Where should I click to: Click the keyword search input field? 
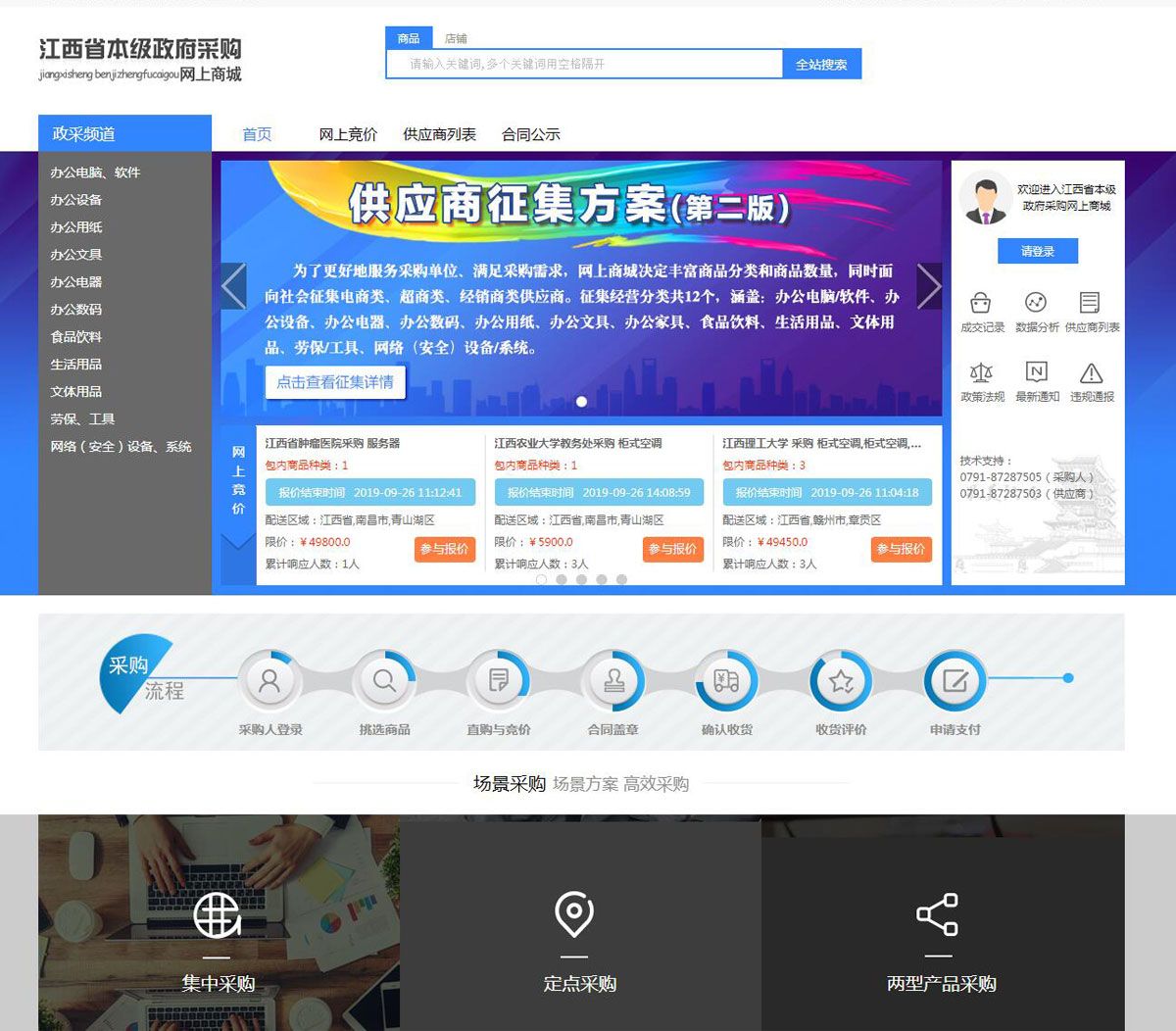click(x=585, y=65)
